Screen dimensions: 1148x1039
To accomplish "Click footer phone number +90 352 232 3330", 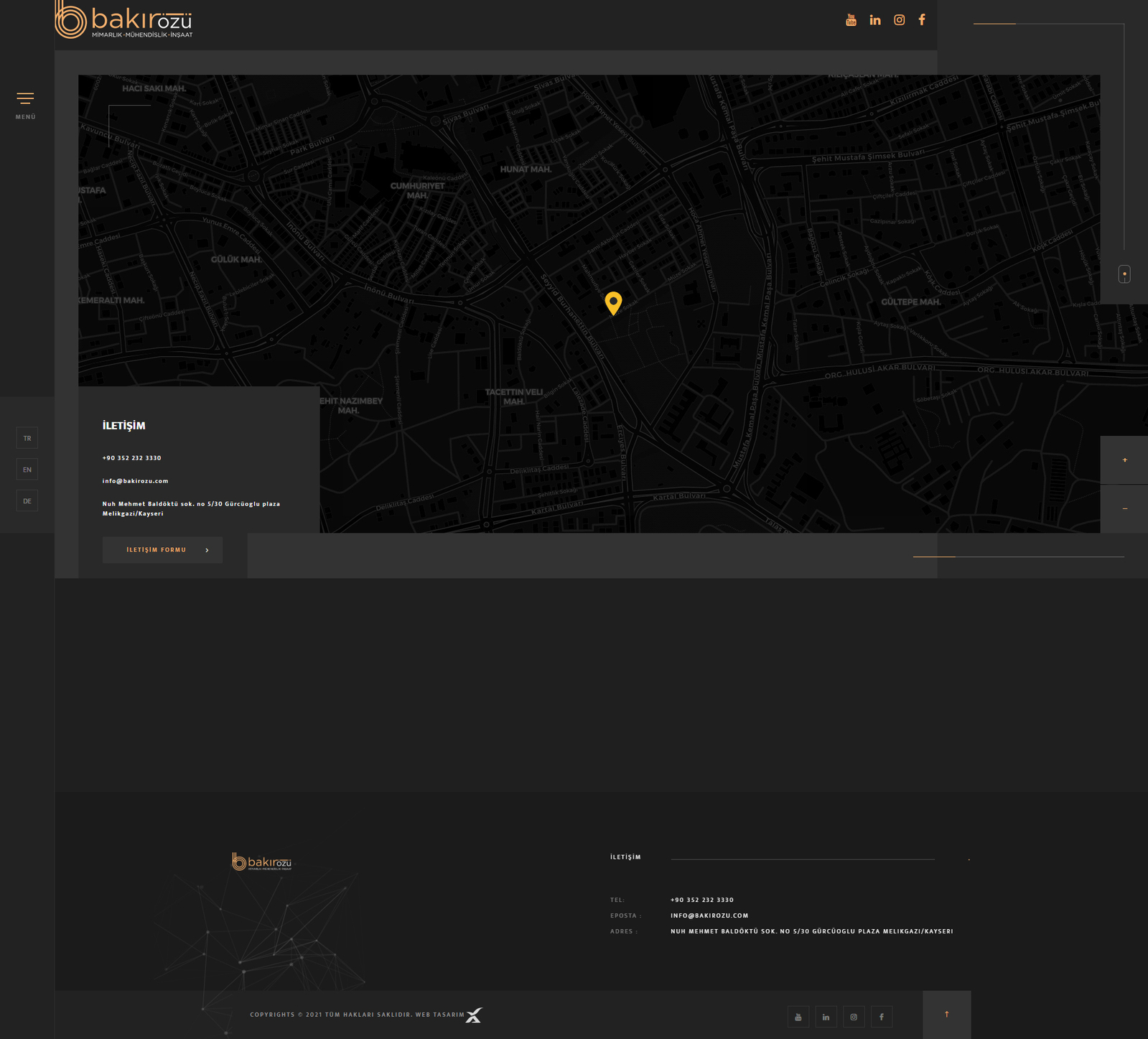I will [x=702, y=900].
